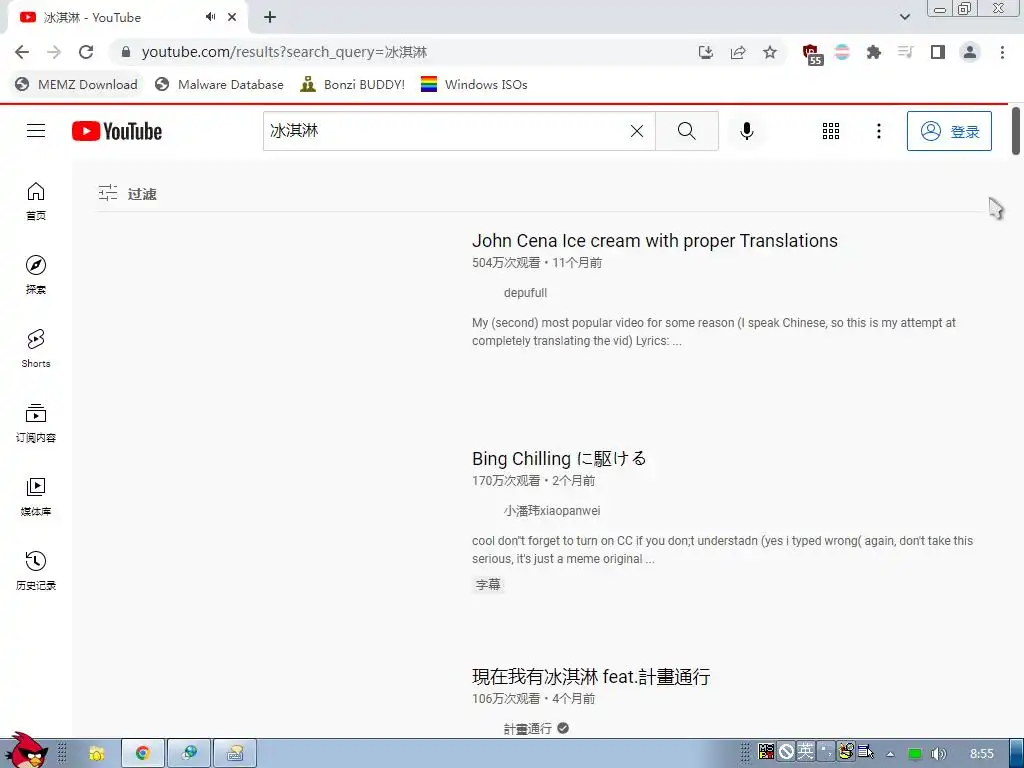Bookmark this page with the star icon
This screenshot has width=1024, height=768.
point(770,52)
